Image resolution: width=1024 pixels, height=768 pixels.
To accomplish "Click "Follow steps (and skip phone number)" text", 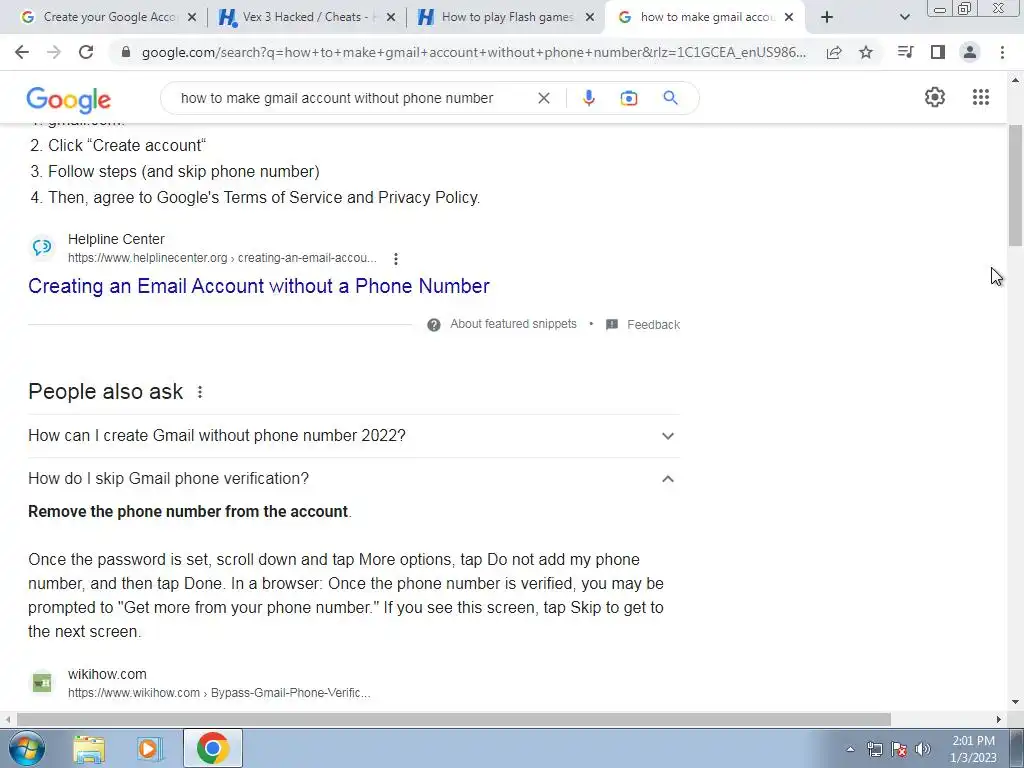I will pos(184,172).
